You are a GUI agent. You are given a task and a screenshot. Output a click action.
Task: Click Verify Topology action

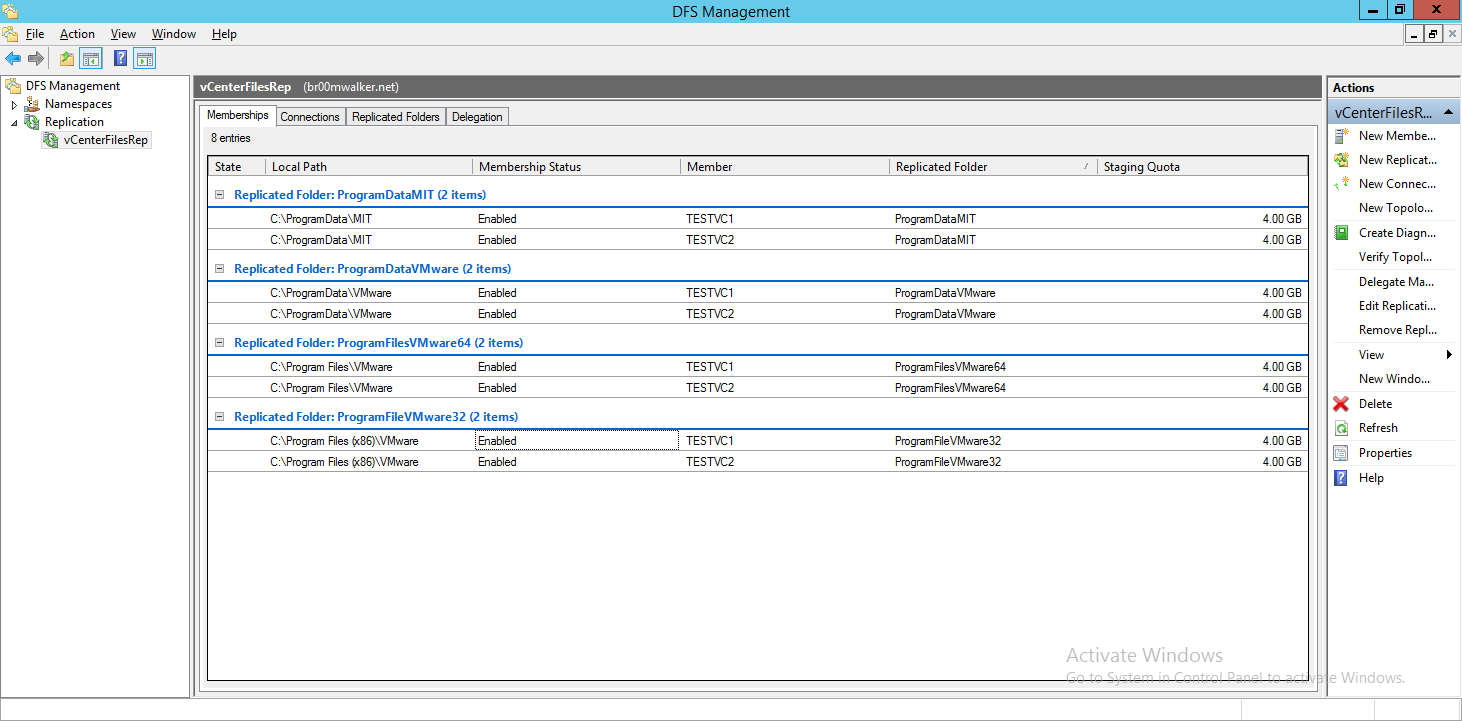point(1394,257)
